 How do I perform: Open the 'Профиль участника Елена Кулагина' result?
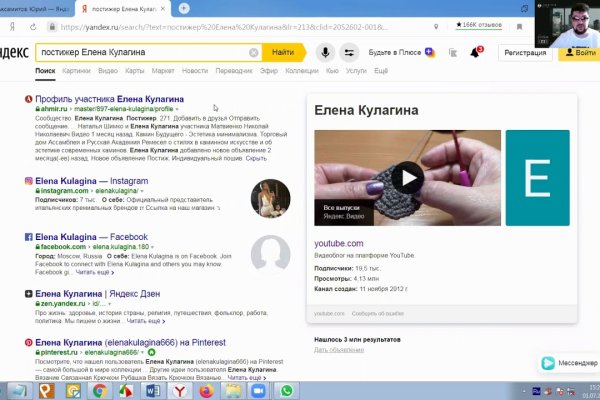point(109,100)
